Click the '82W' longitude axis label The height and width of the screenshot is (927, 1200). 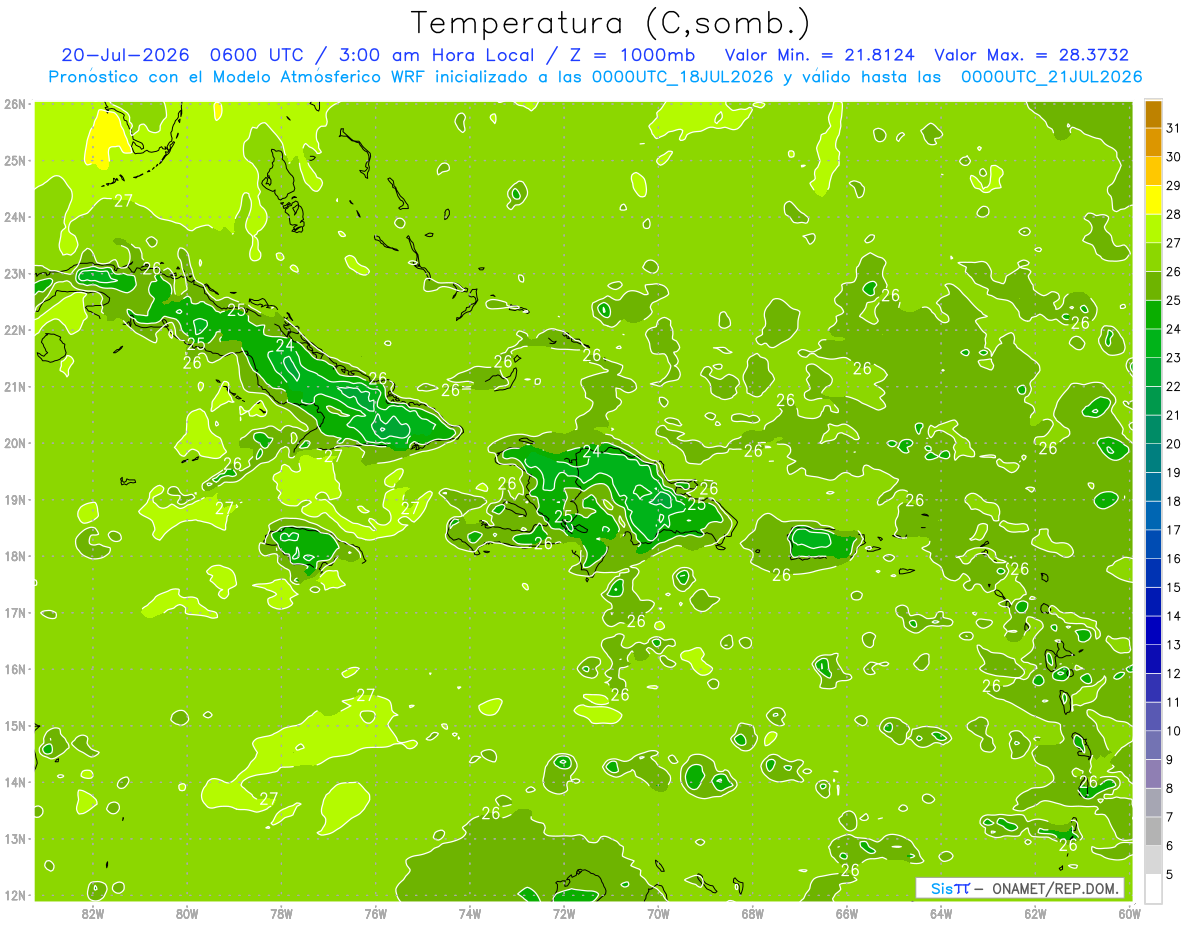(x=93, y=913)
